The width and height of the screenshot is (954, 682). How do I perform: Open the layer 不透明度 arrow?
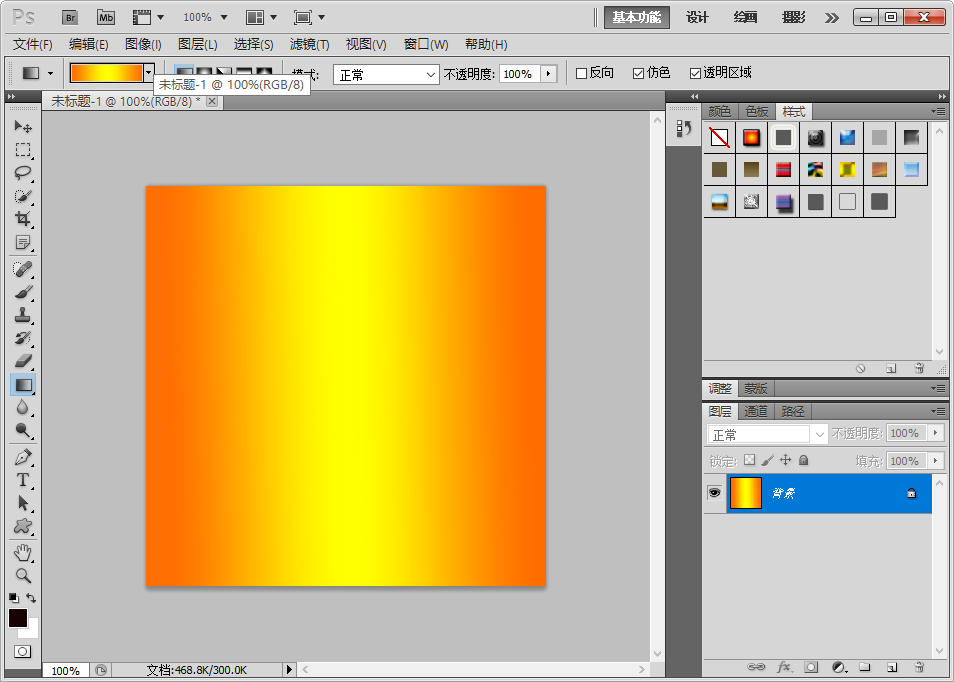(x=936, y=433)
